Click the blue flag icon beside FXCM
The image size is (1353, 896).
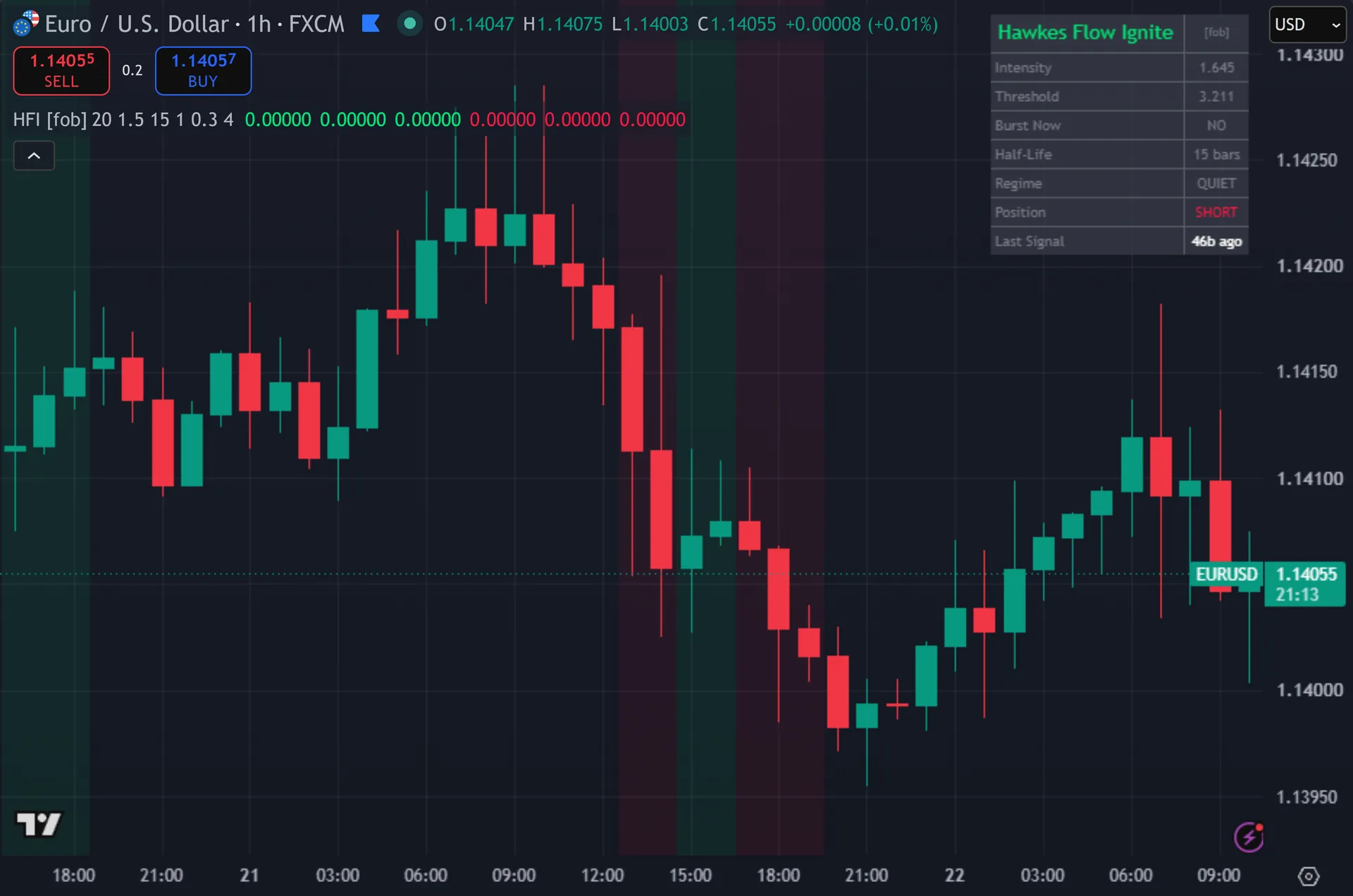371,24
